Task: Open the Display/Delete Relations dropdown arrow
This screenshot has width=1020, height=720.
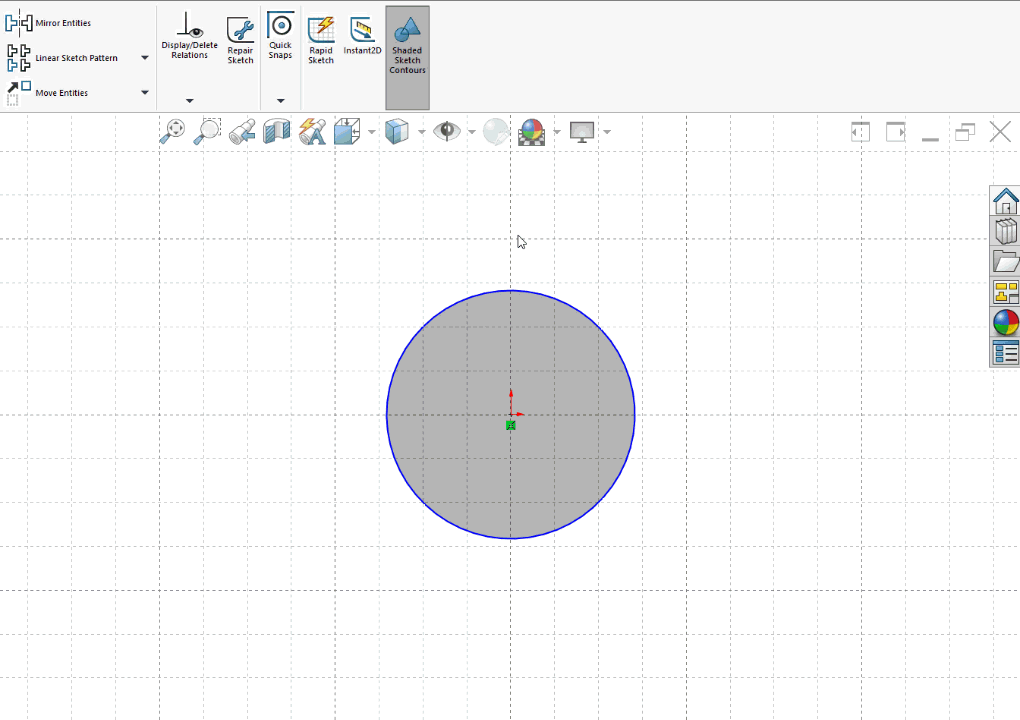Action: (x=189, y=101)
